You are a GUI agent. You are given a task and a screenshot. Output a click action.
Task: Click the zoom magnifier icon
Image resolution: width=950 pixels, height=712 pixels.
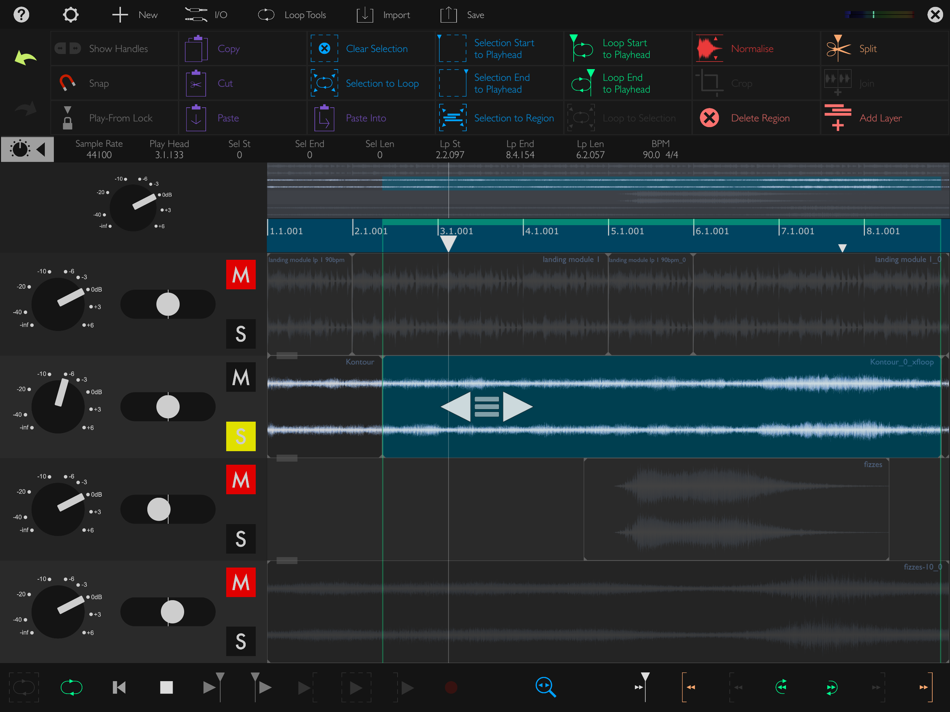tap(545, 687)
